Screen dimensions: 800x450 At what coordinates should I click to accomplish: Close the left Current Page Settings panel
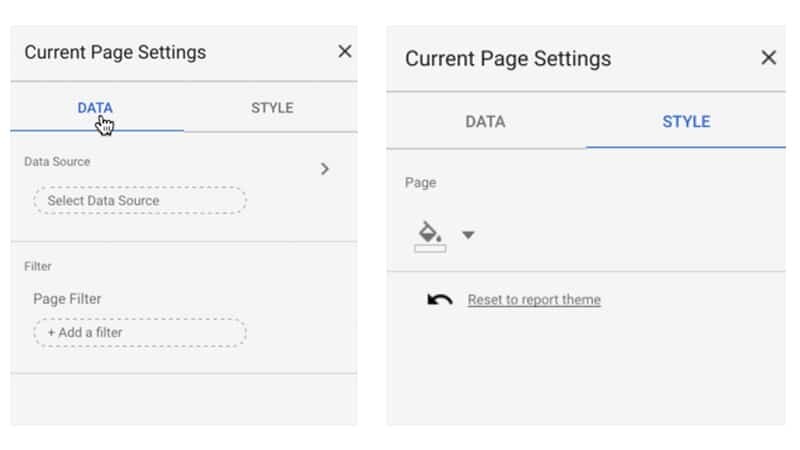coord(344,52)
